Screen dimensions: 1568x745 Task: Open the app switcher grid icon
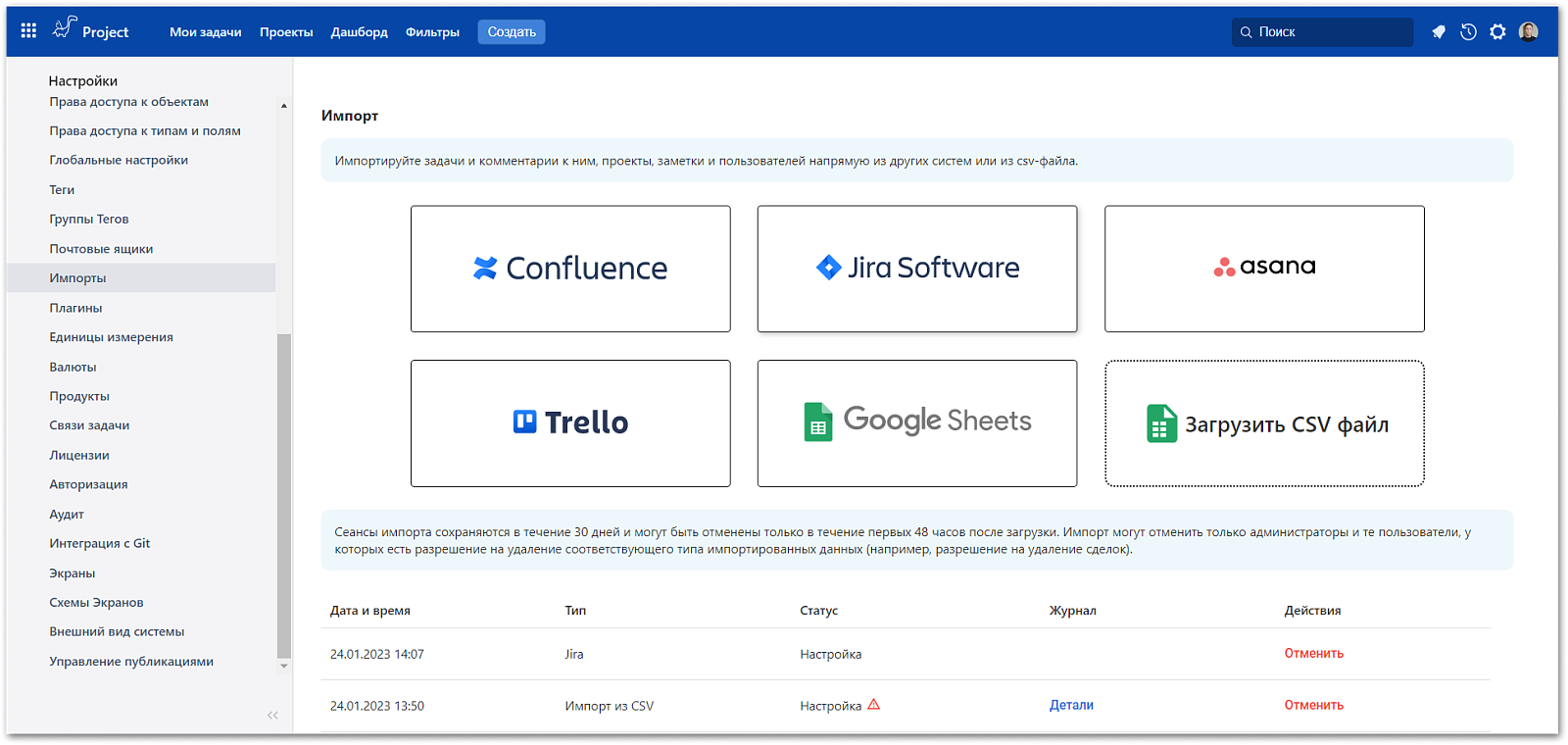(28, 31)
